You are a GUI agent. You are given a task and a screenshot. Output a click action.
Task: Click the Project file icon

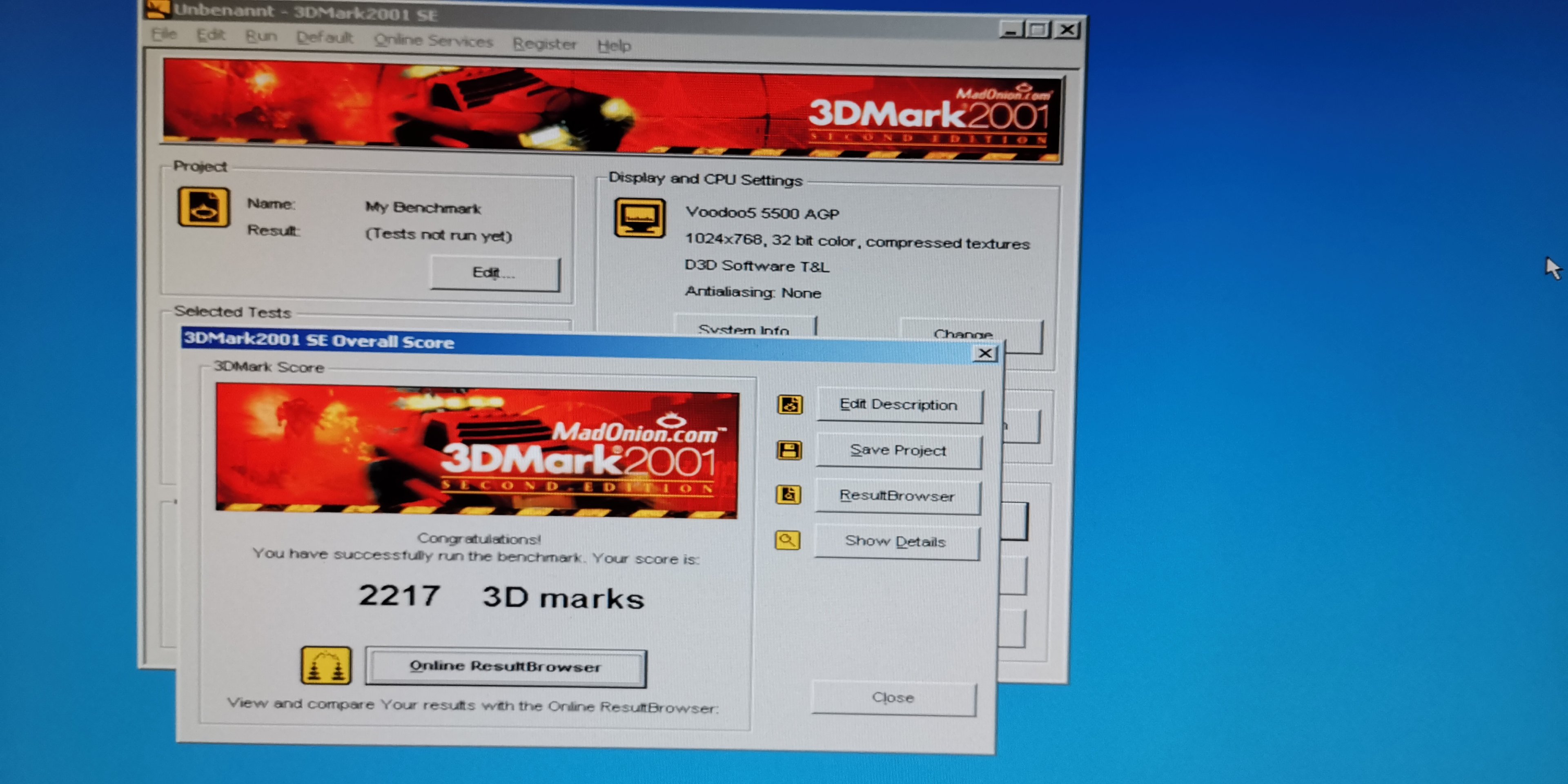click(x=203, y=207)
